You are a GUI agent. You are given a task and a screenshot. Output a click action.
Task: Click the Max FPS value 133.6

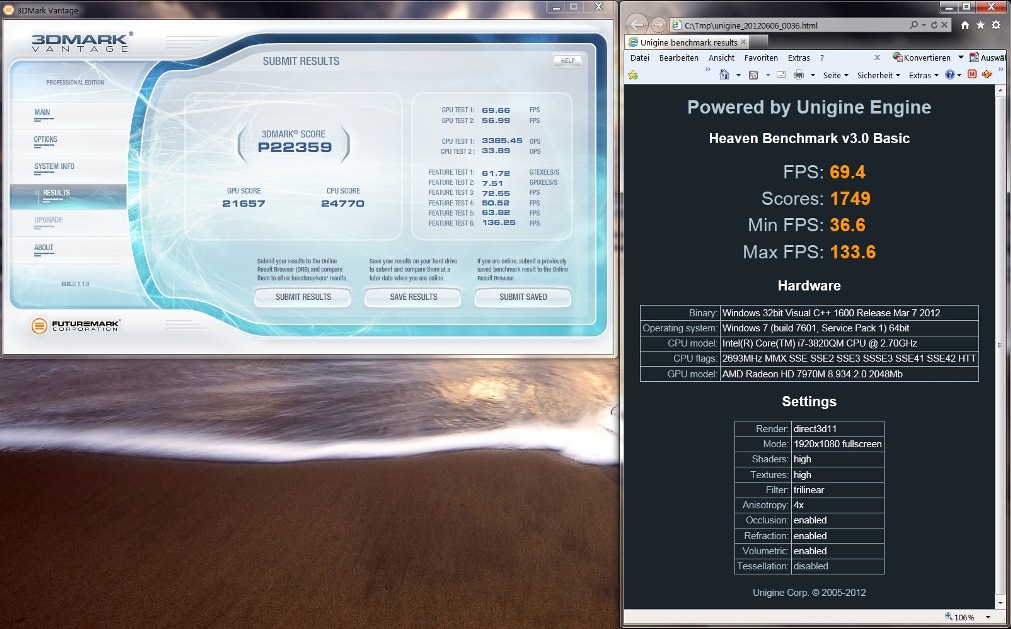tap(852, 251)
